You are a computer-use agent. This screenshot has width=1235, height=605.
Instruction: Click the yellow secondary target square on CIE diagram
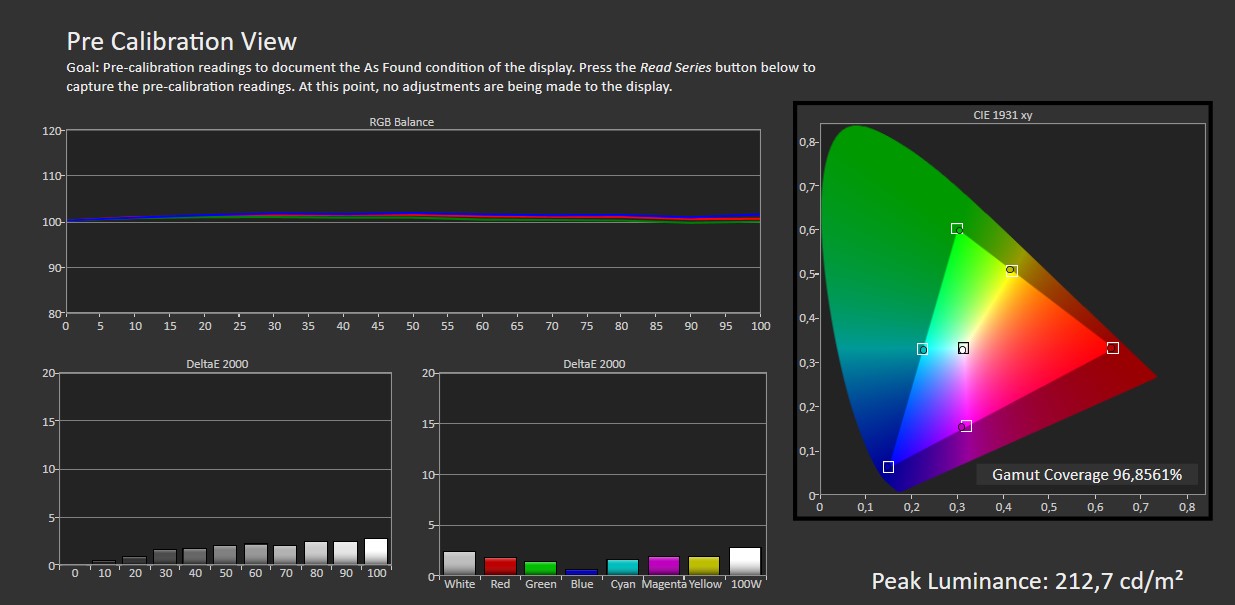click(1012, 270)
